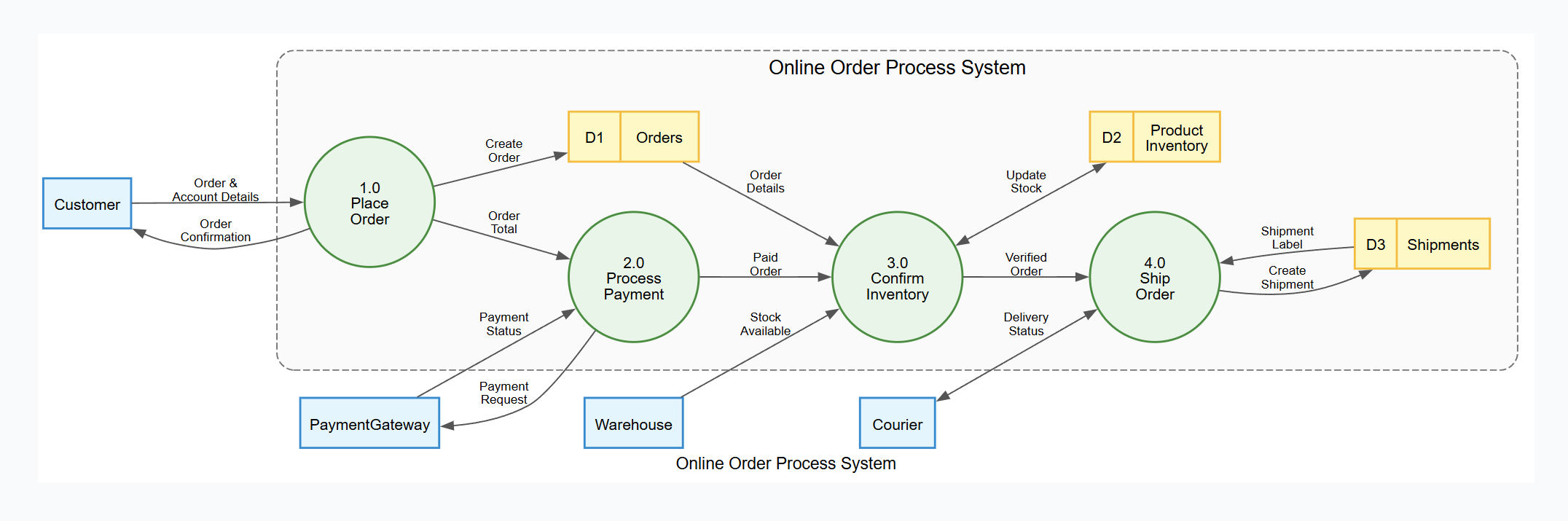Viewport: 1568px width, 521px height.
Task: Select the D2 Product Inventory data store
Action: [1154, 137]
